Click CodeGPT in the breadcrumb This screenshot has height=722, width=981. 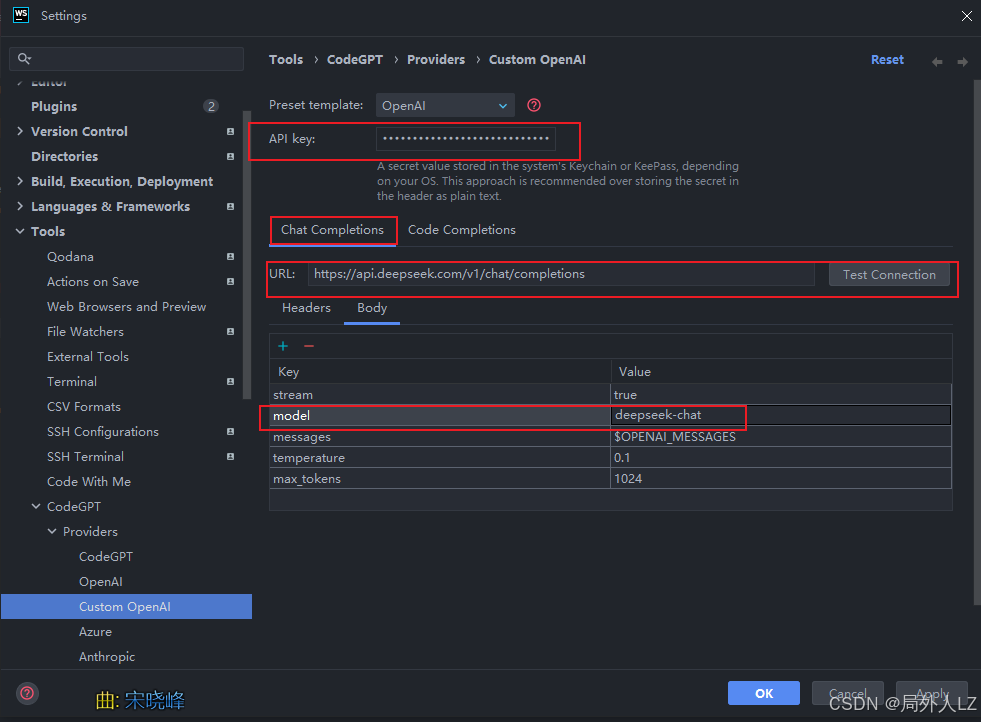tap(355, 59)
